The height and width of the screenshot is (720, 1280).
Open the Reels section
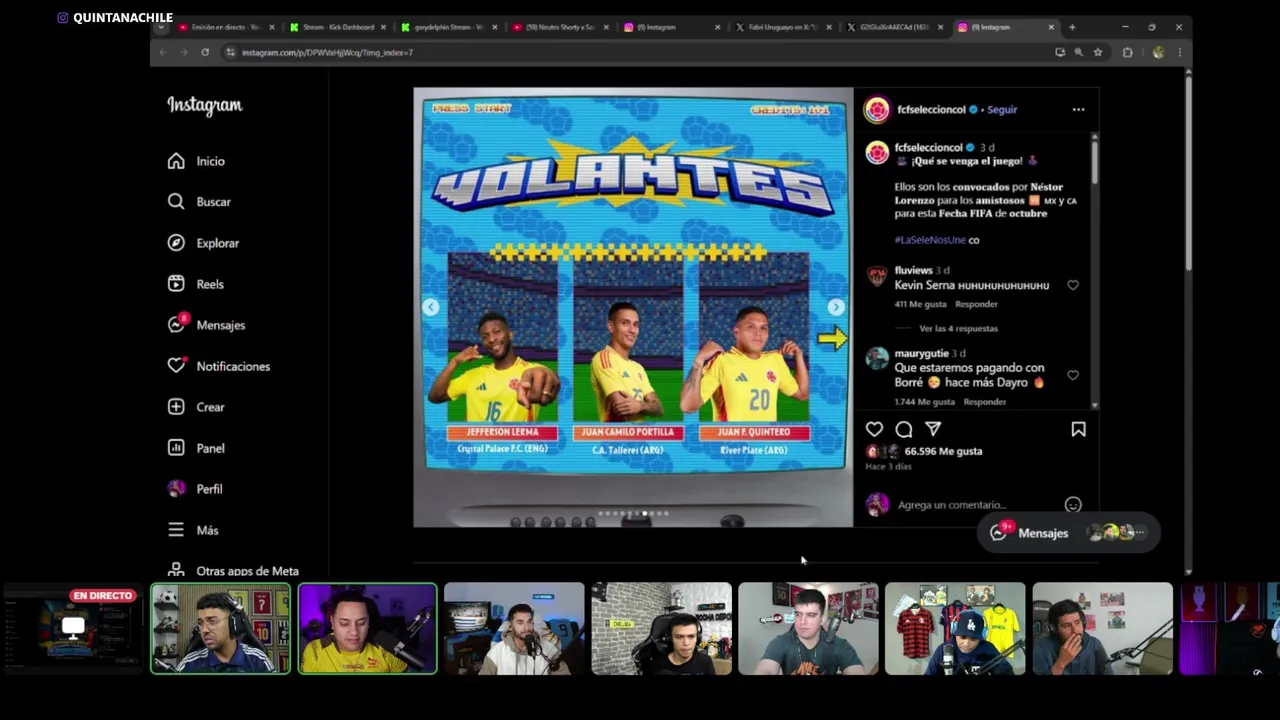(196, 284)
